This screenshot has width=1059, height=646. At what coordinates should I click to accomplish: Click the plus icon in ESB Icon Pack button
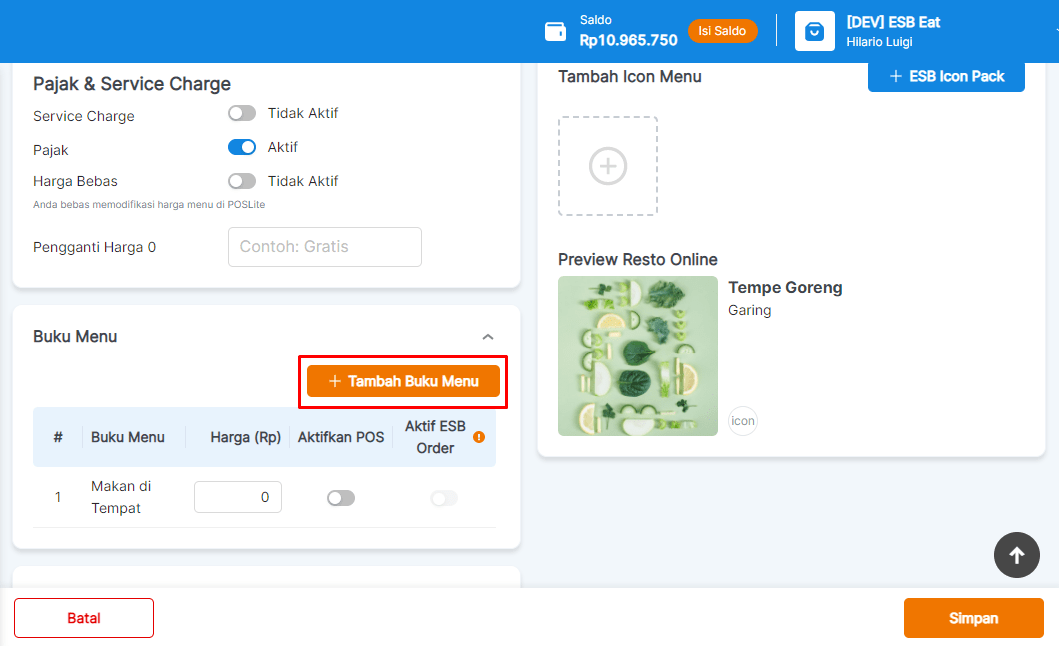[897, 76]
